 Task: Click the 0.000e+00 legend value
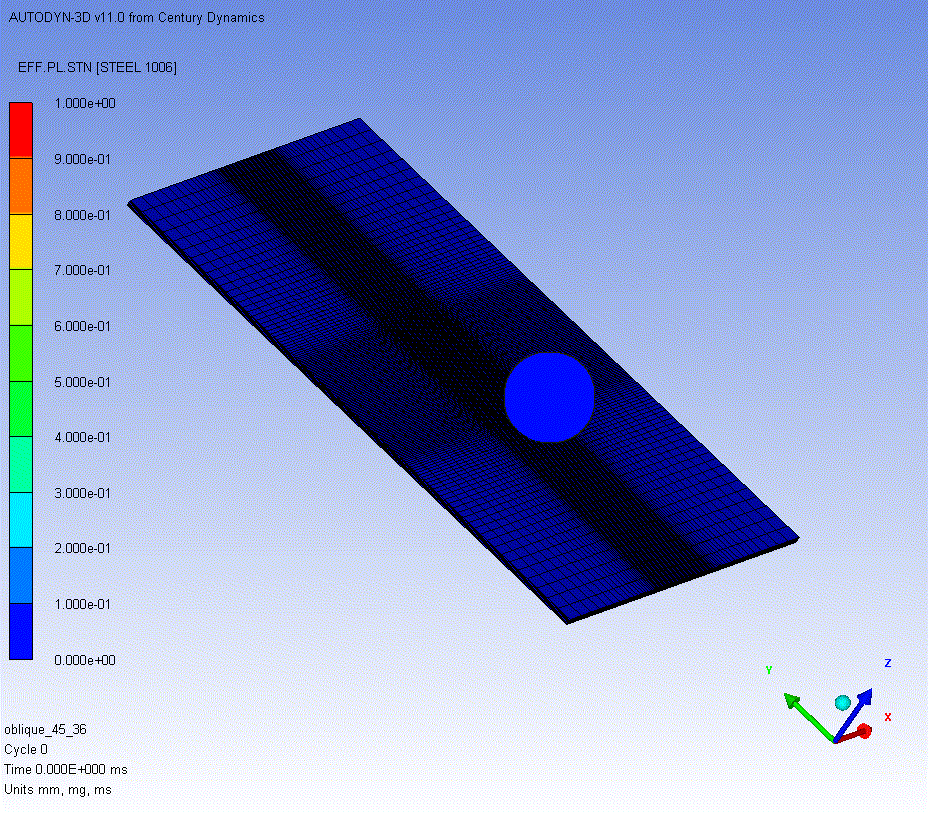[85, 660]
